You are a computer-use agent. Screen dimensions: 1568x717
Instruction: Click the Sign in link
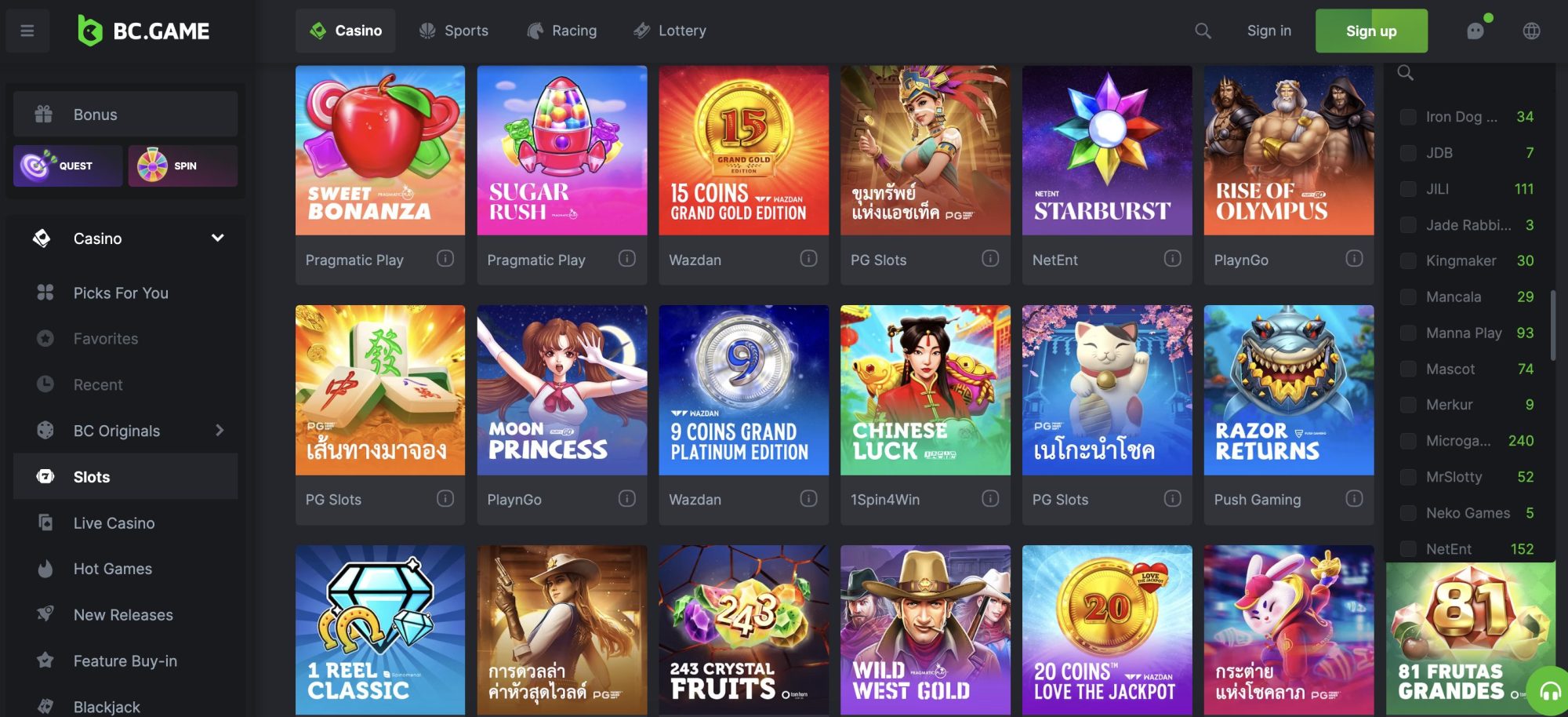(x=1269, y=31)
